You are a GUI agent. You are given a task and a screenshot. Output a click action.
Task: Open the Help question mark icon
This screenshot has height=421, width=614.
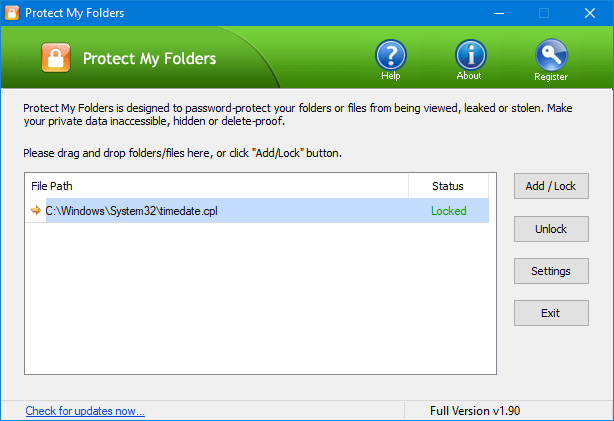tap(391, 55)
